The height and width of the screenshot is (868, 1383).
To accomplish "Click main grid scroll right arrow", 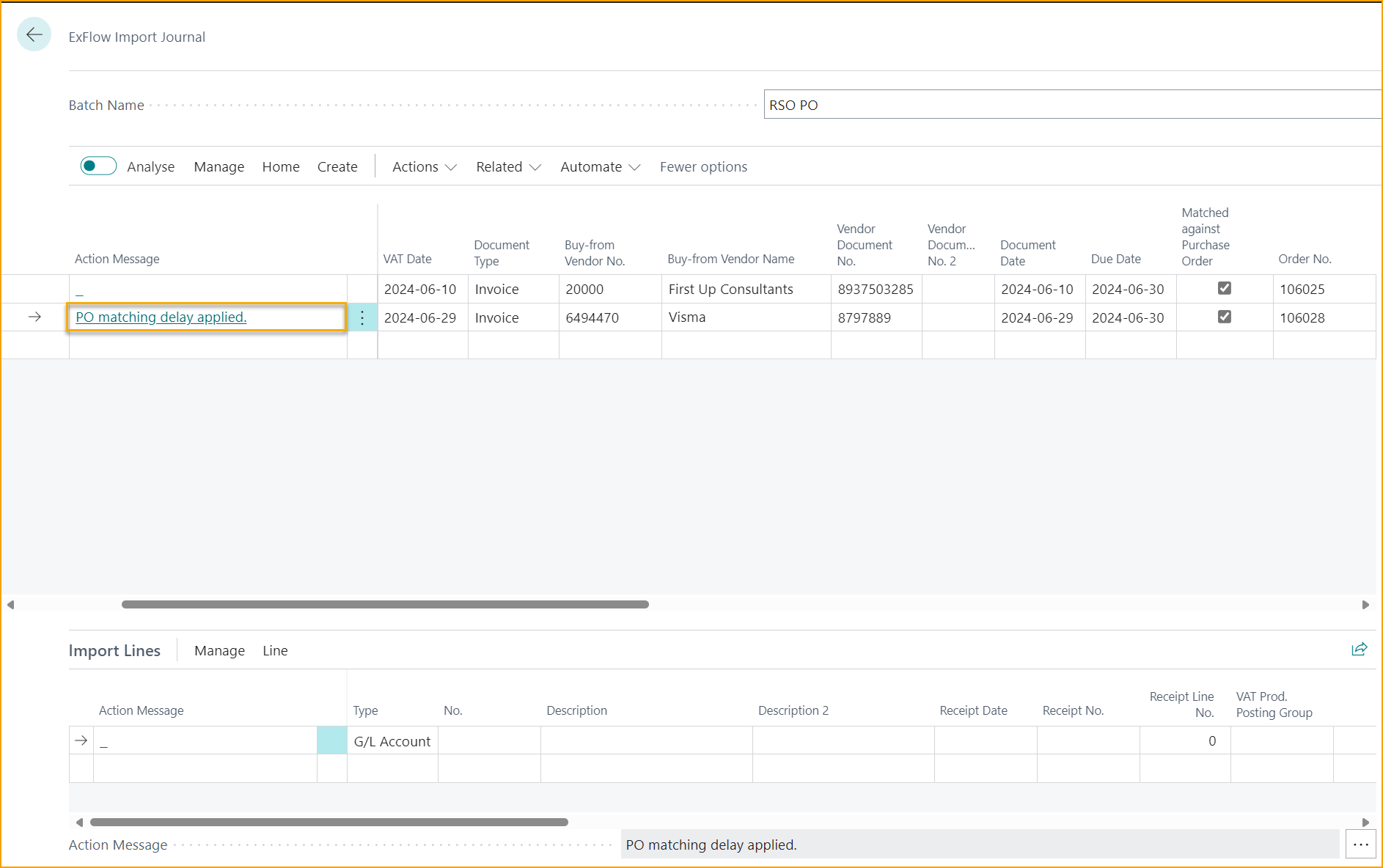I will point(1365,605).
